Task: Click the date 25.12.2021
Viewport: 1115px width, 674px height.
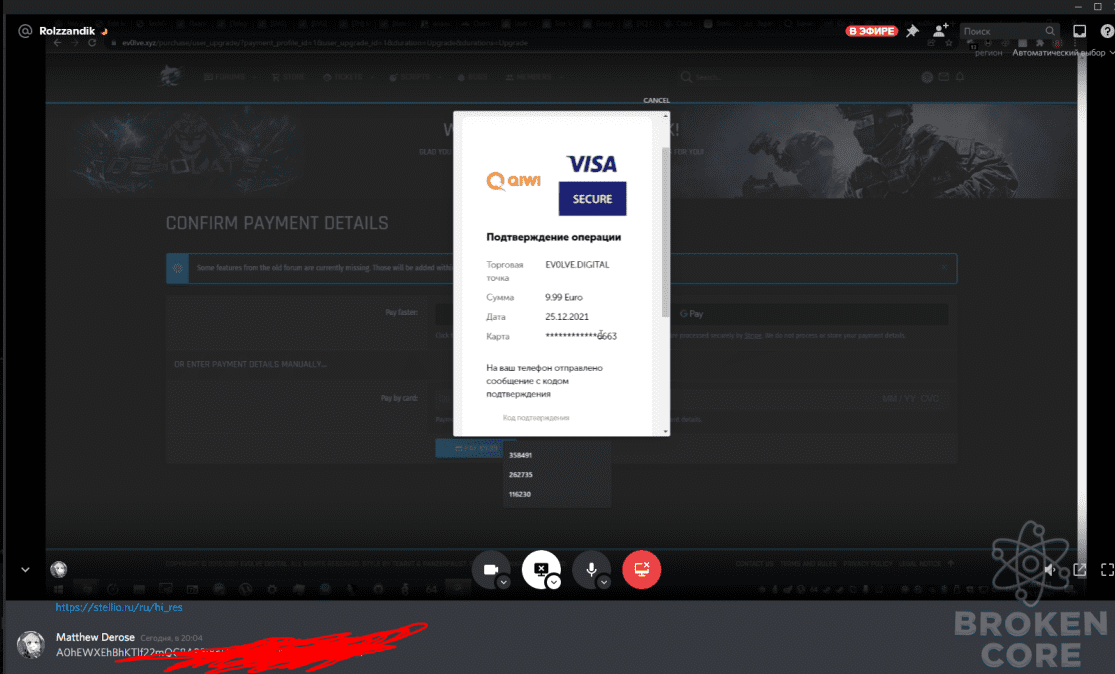Action: coord(567,316)
